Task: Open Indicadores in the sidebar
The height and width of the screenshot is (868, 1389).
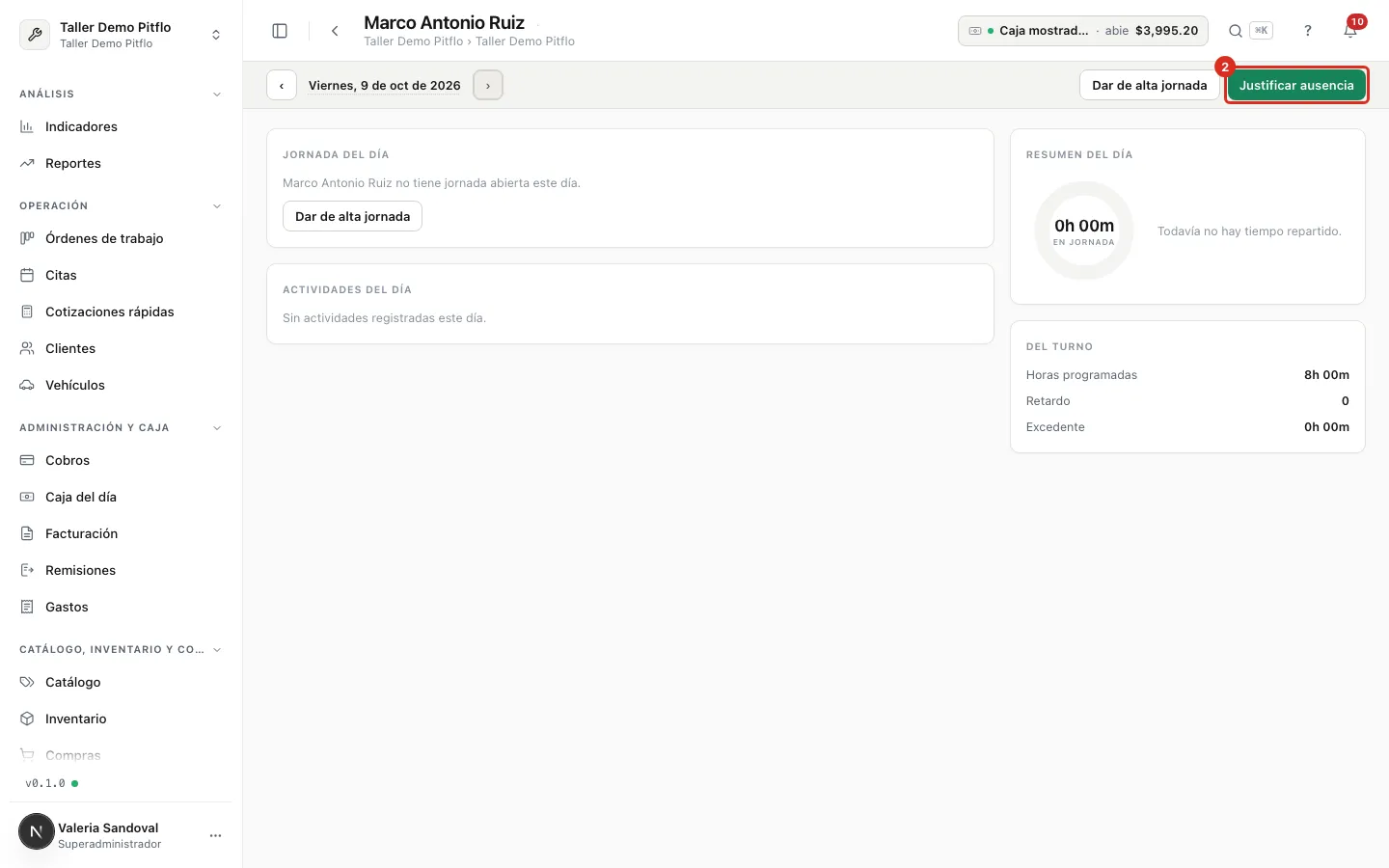Action: [121, 126]
